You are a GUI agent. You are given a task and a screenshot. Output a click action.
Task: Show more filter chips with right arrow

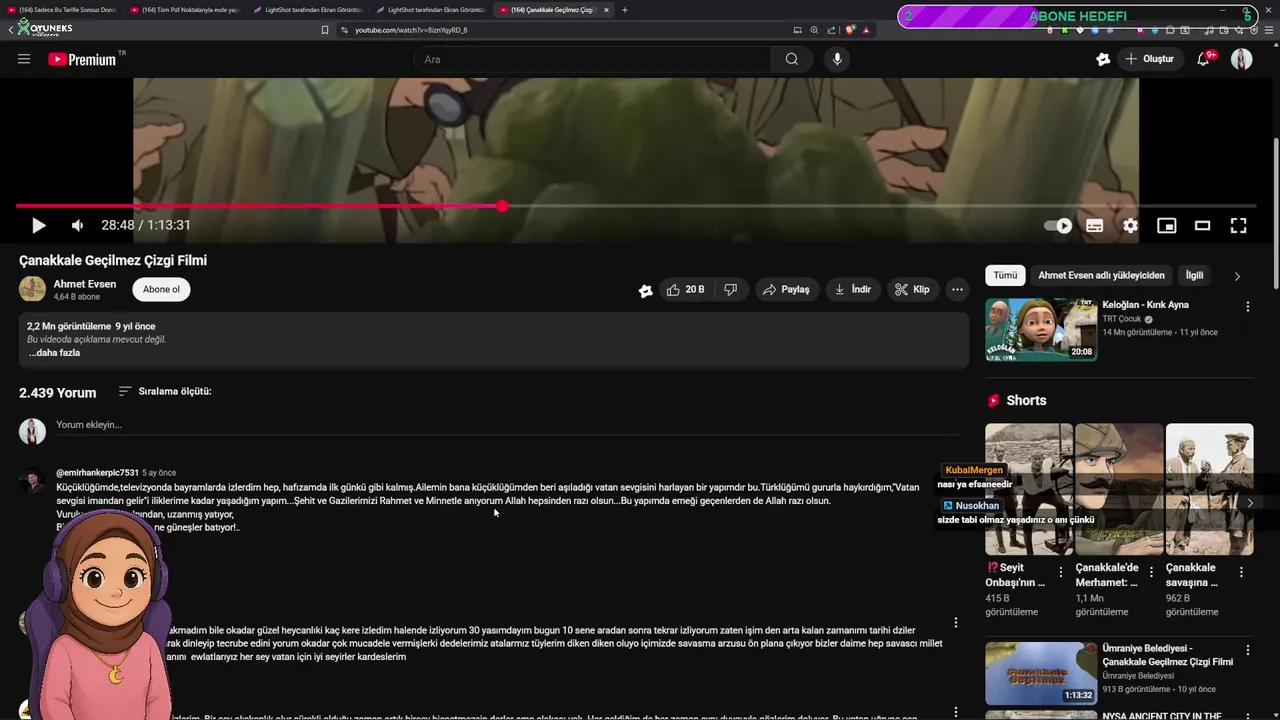point(1237,276)
